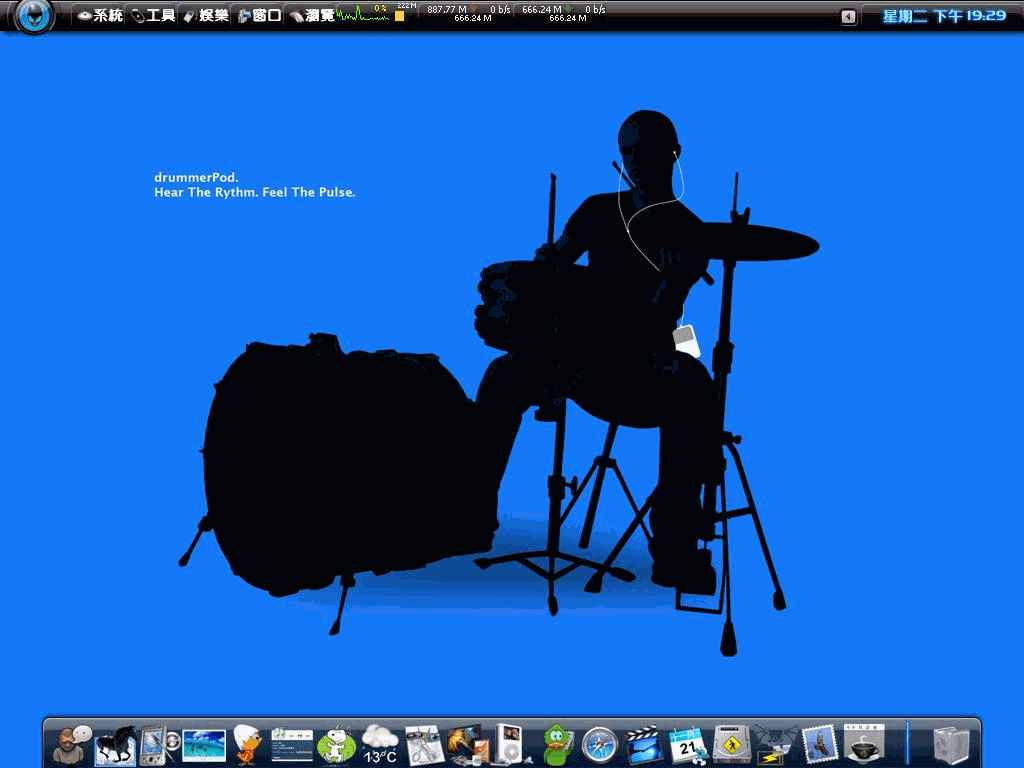Screen dimensions: 1024x768
Task: Open the calendar 21 dock icon
Action: click(687, 745)
